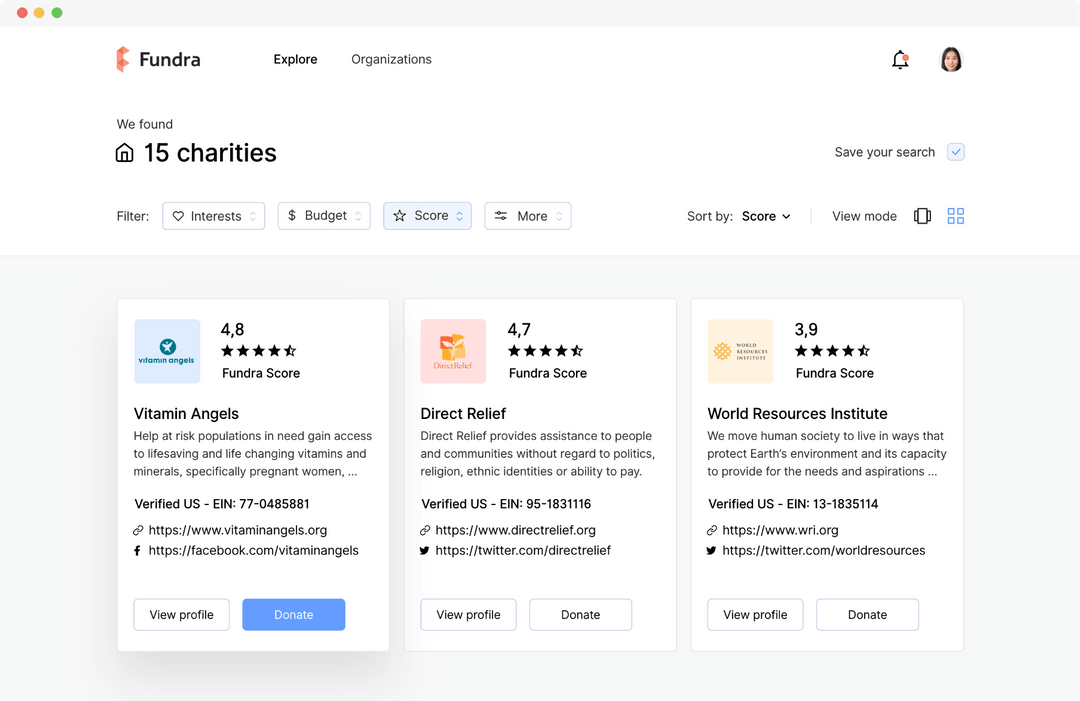Image resolution: width=1080 pixels, height=701 pixels.
Task: Click the Fundra wordmark text
Action: (169, 60)
